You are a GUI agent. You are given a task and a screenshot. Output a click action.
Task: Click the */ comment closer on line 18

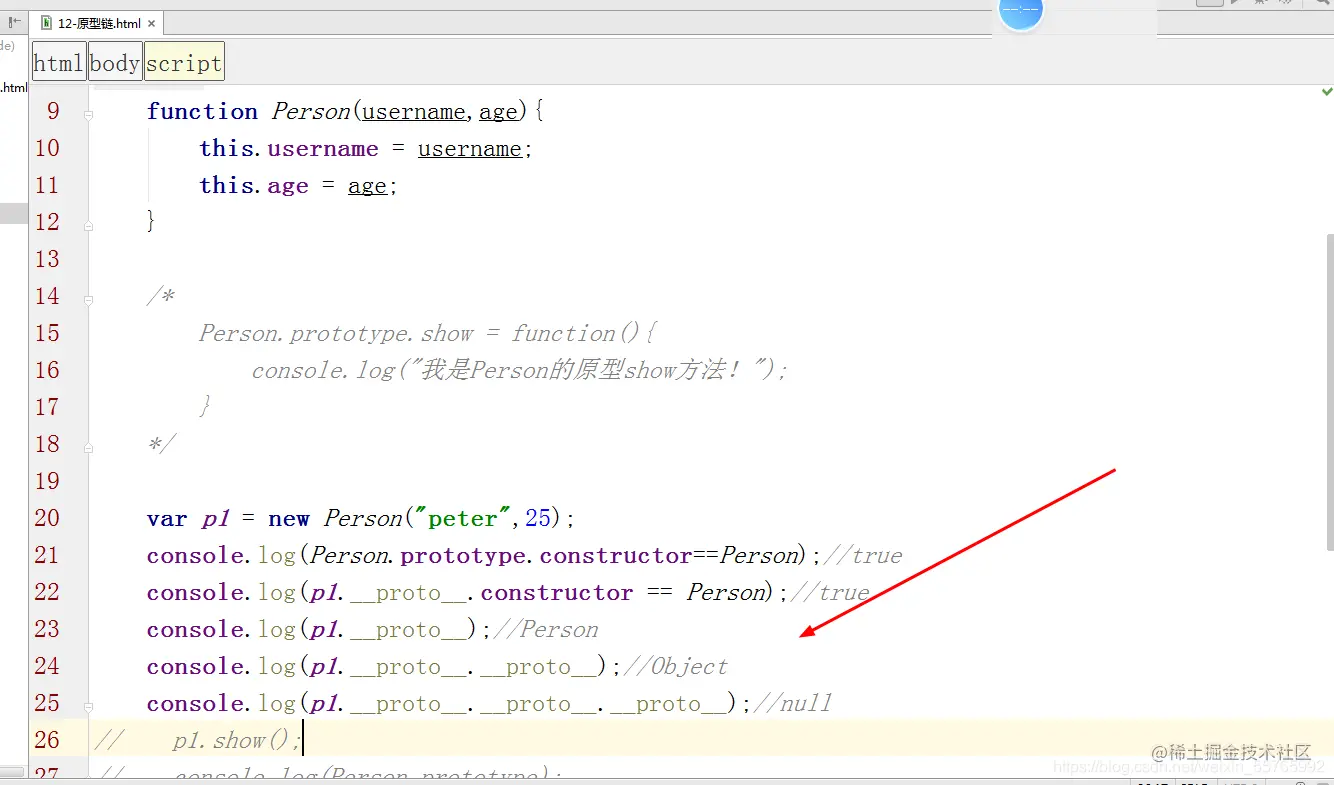pos(160,443)
